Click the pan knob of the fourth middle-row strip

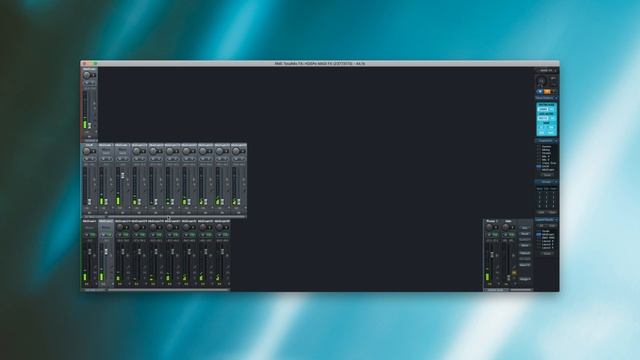tap(137, 151)
